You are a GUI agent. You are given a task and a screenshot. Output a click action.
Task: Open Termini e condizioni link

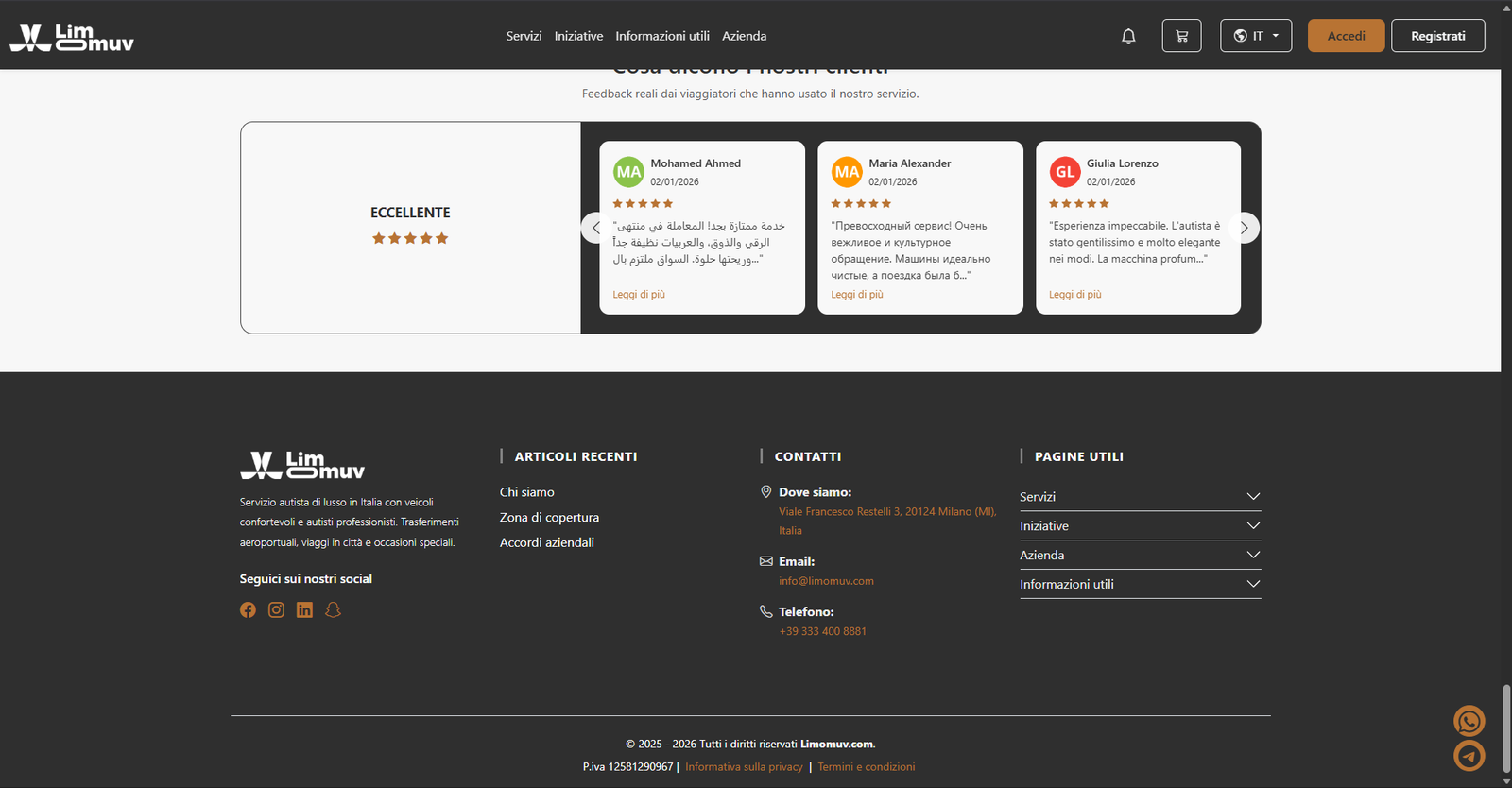tap(867, 767)
